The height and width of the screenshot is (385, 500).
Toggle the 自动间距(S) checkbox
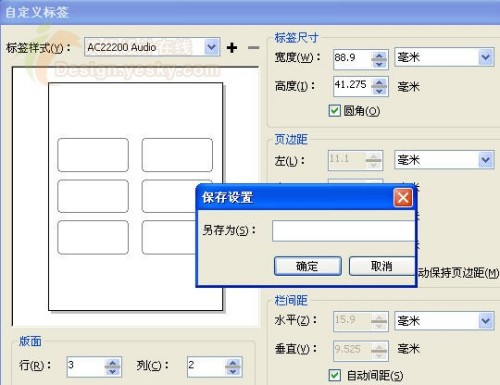tap(334, 375)
